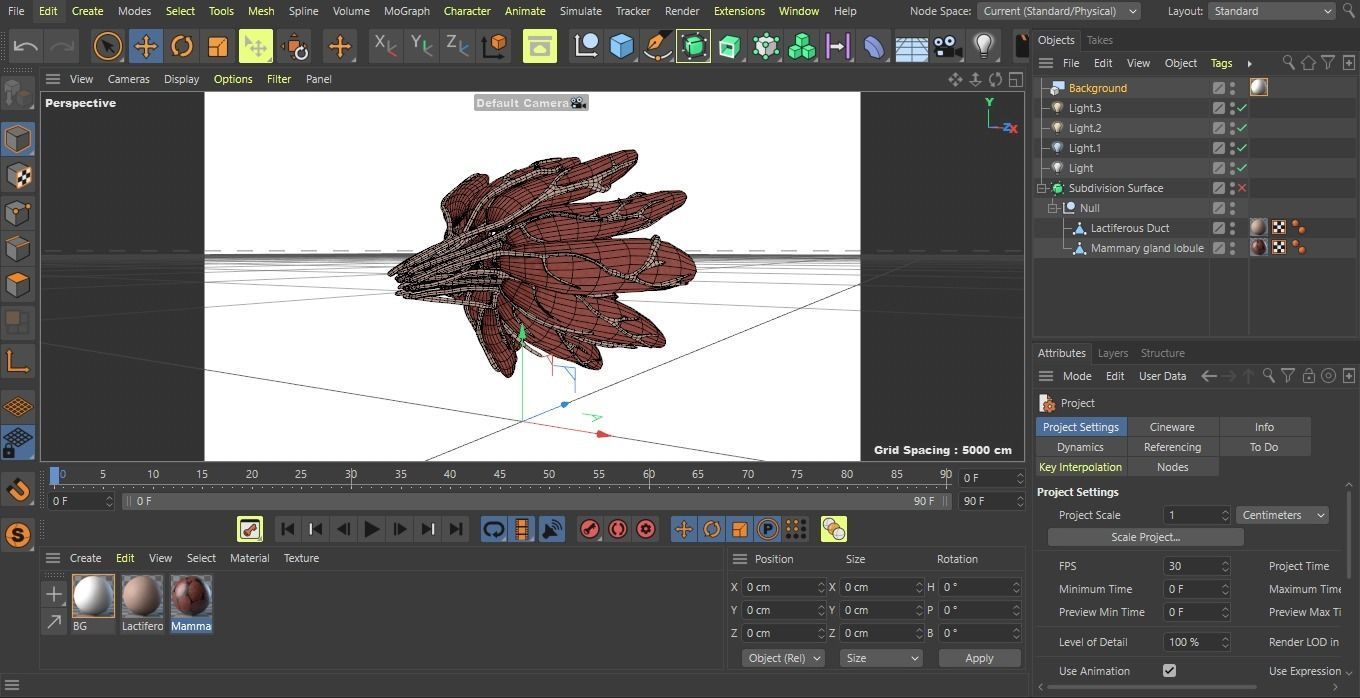Play the animation forward
The width and height of the screenshot is (1360, 698).
[371, 529]
